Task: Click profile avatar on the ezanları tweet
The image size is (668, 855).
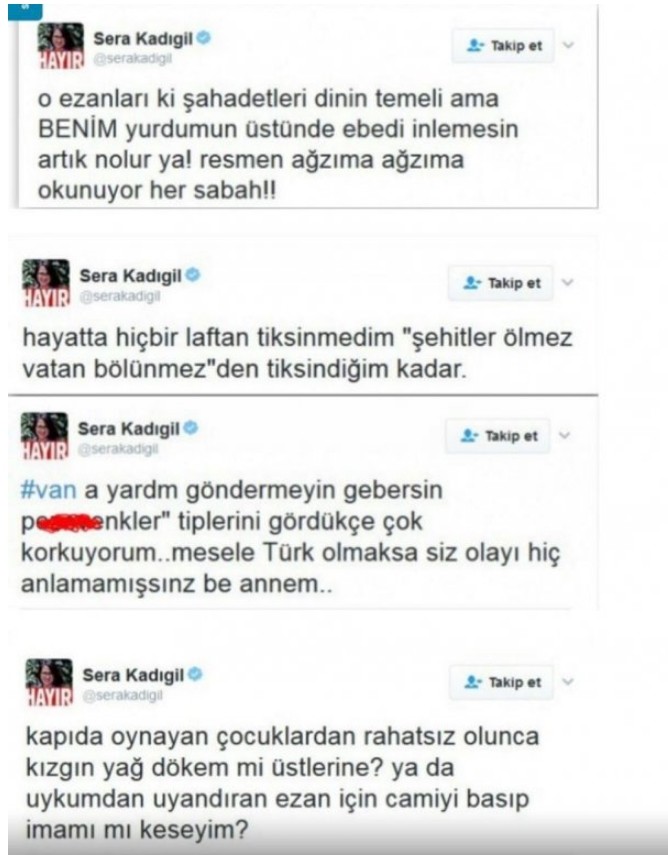Action: tap(61, 46)
